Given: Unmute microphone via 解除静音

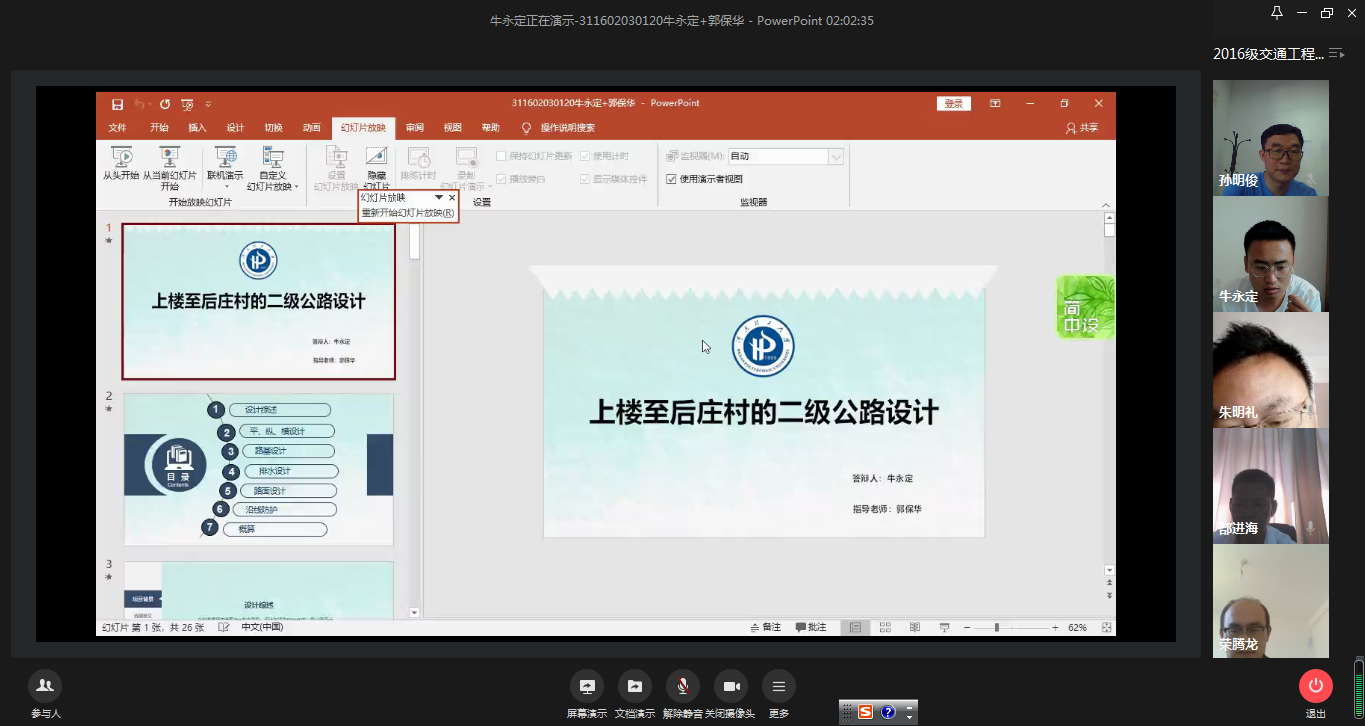Looking at the screenshot, I should tap(683, 686).
